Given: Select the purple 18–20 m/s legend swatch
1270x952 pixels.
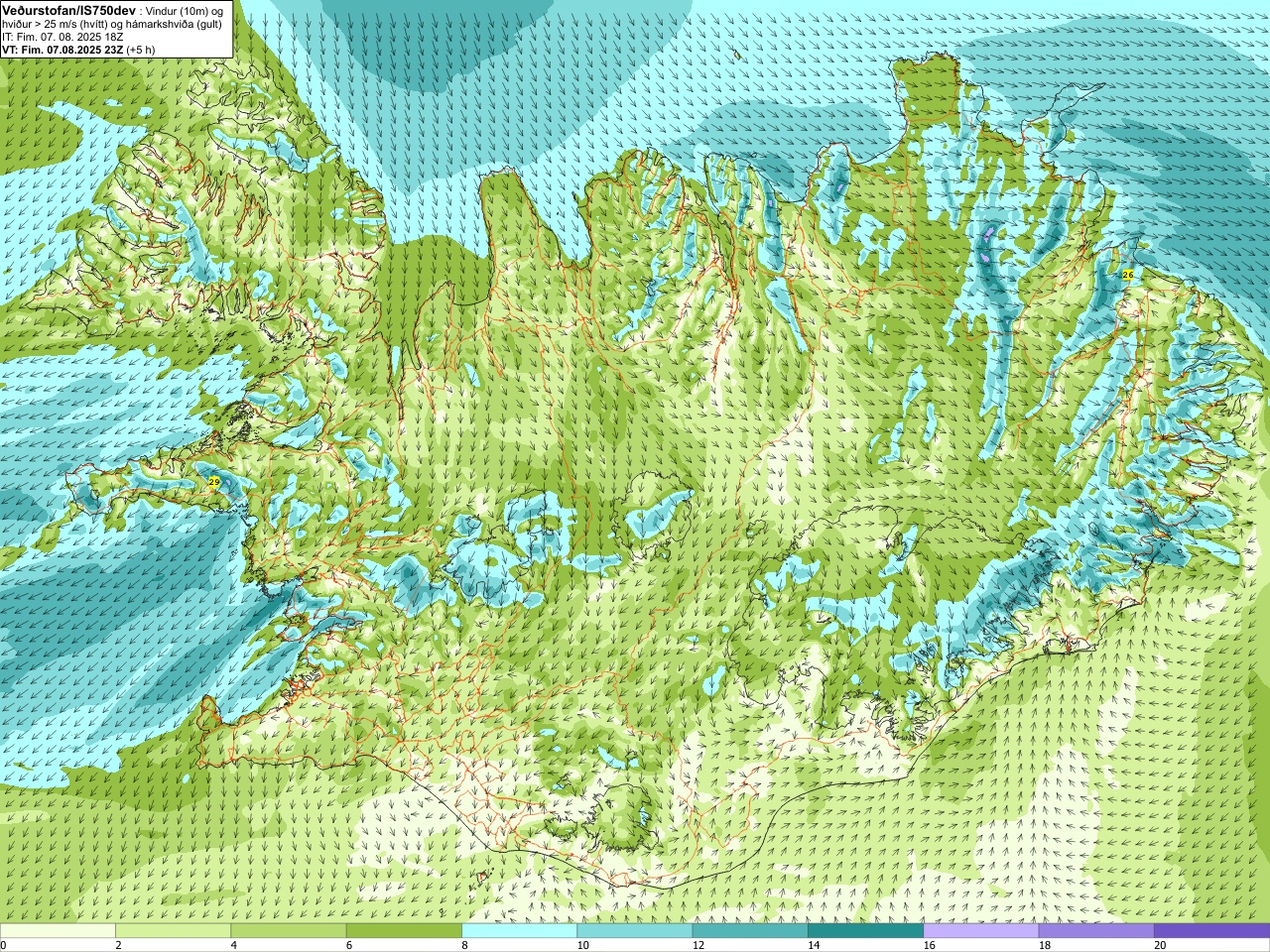Looking at the screenshot, I should tap(1096, 931).
